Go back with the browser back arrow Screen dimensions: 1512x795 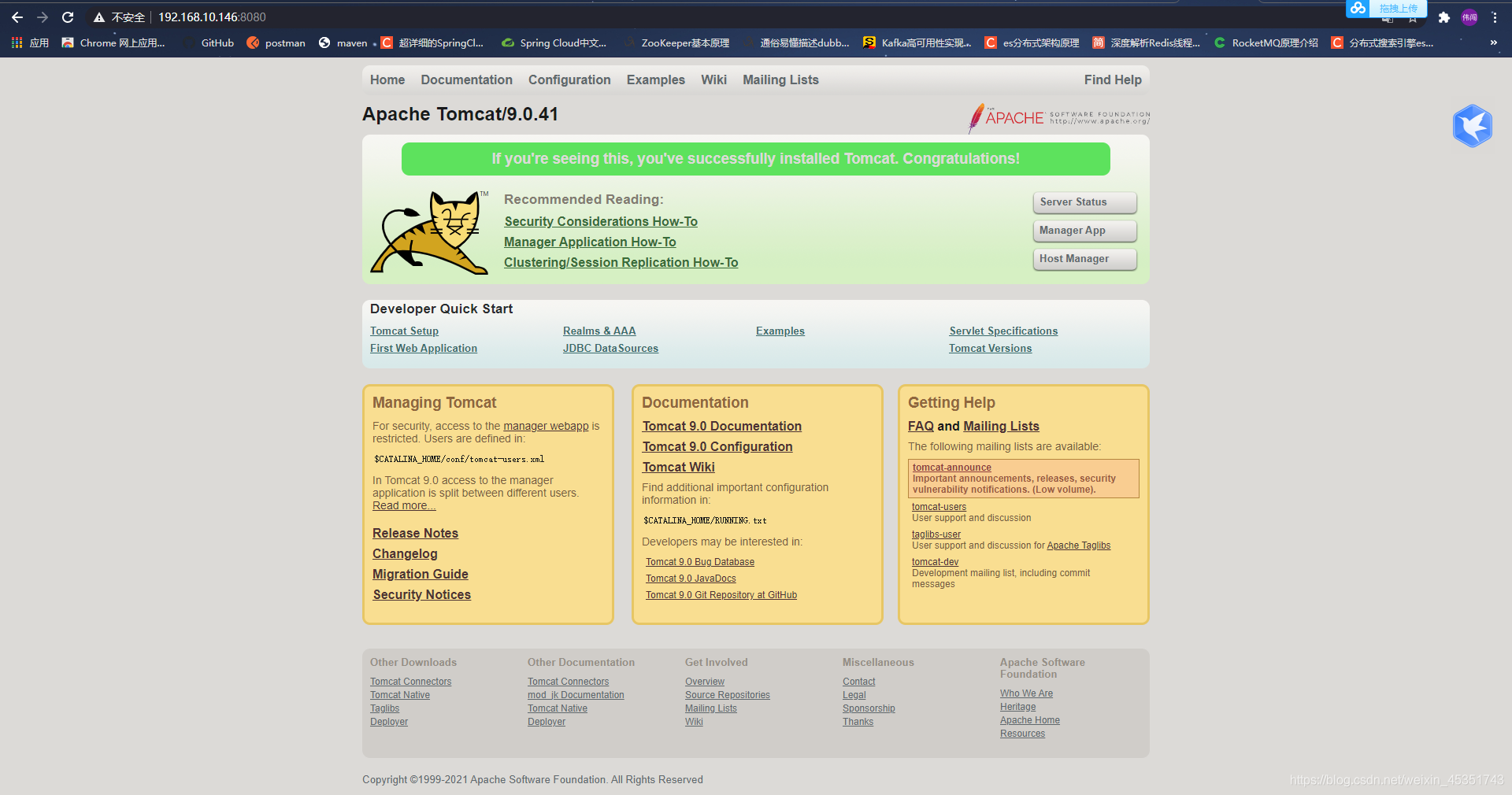click(17, 17)
